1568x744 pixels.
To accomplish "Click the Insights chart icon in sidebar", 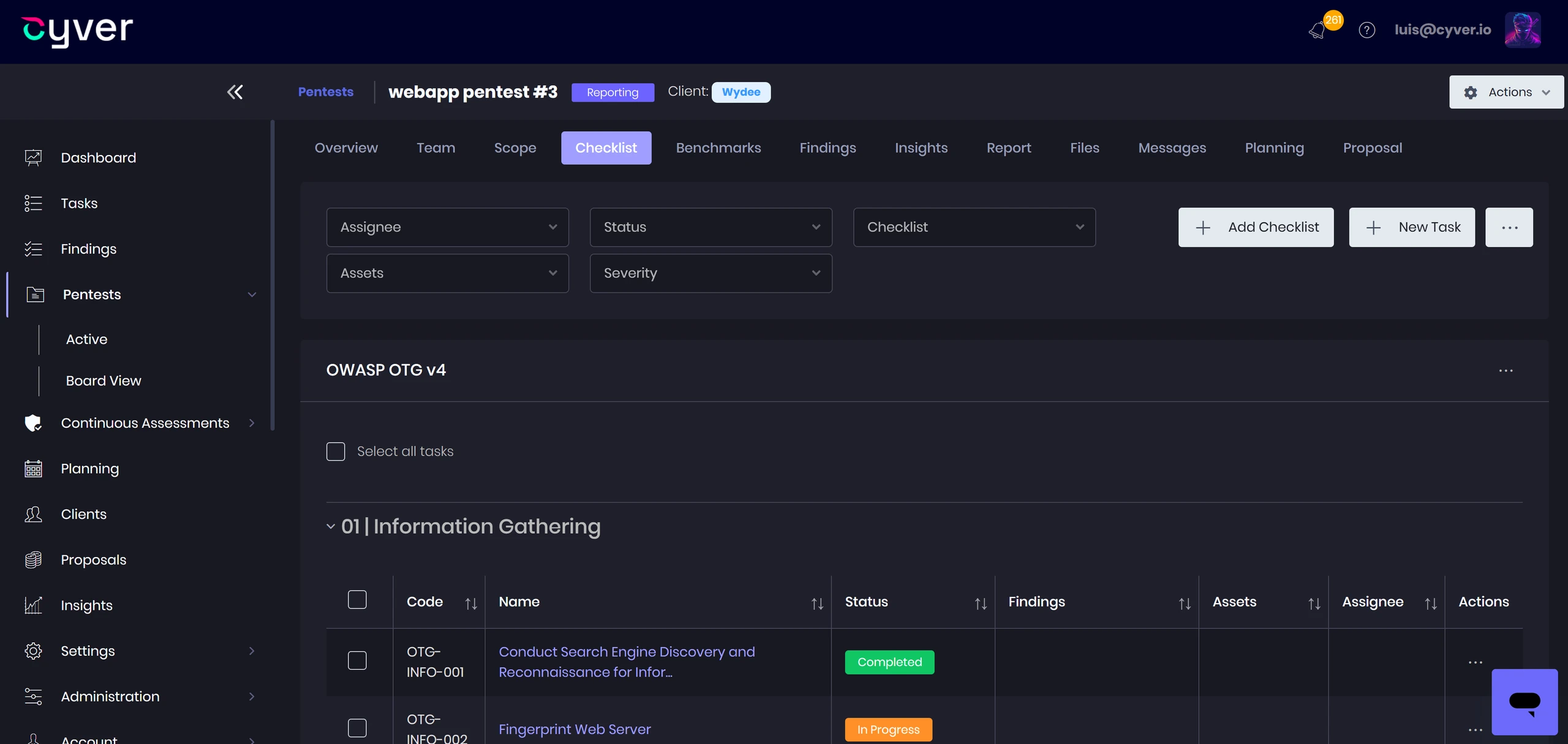I will pyautogui.click(x=33, y=605).
